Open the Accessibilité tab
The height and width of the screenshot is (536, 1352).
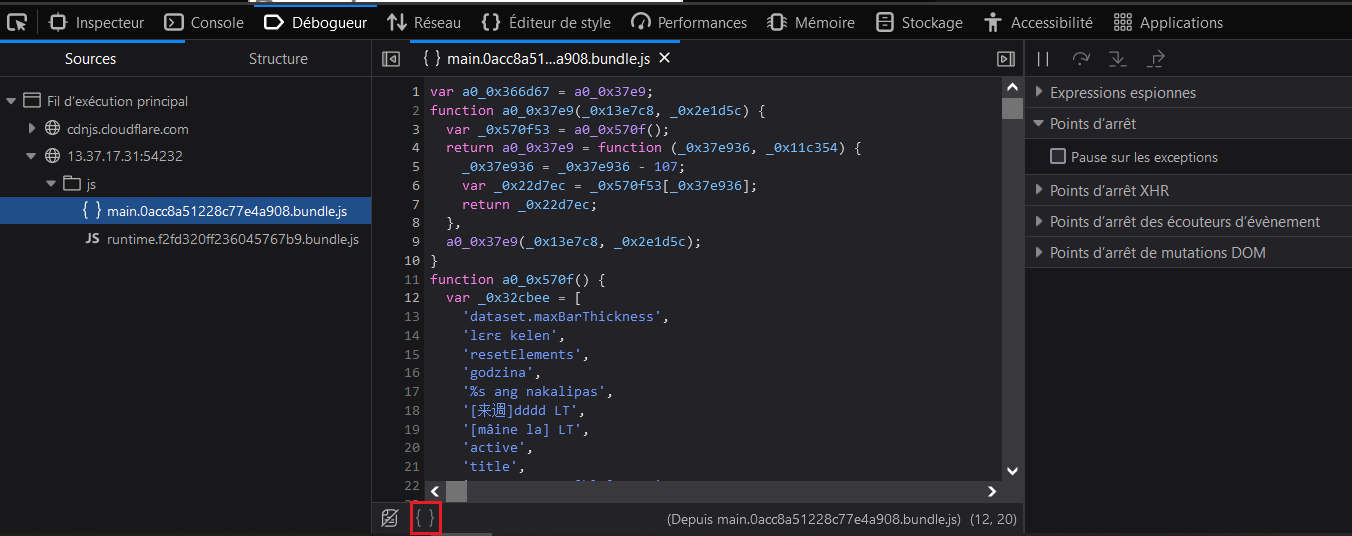(x=1038, y=22)
